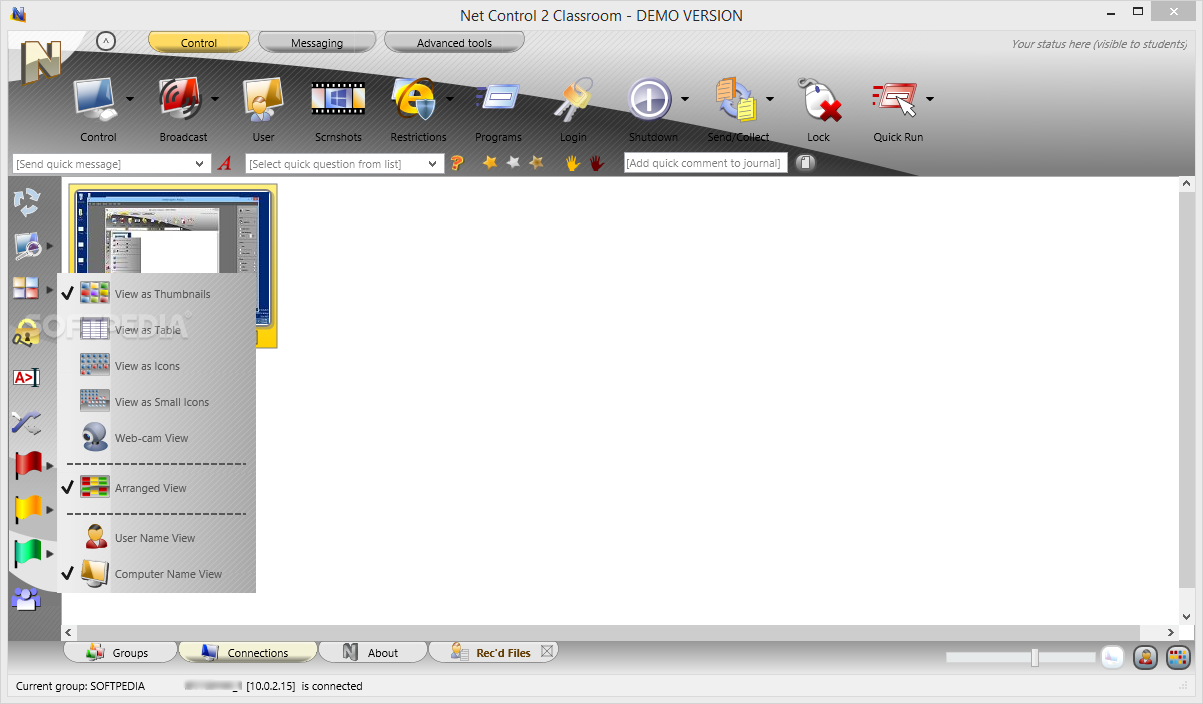Adjust the thumbnail size slider
The width and height of the screenshot is (1203, 704).
(x=1035, y=657)
